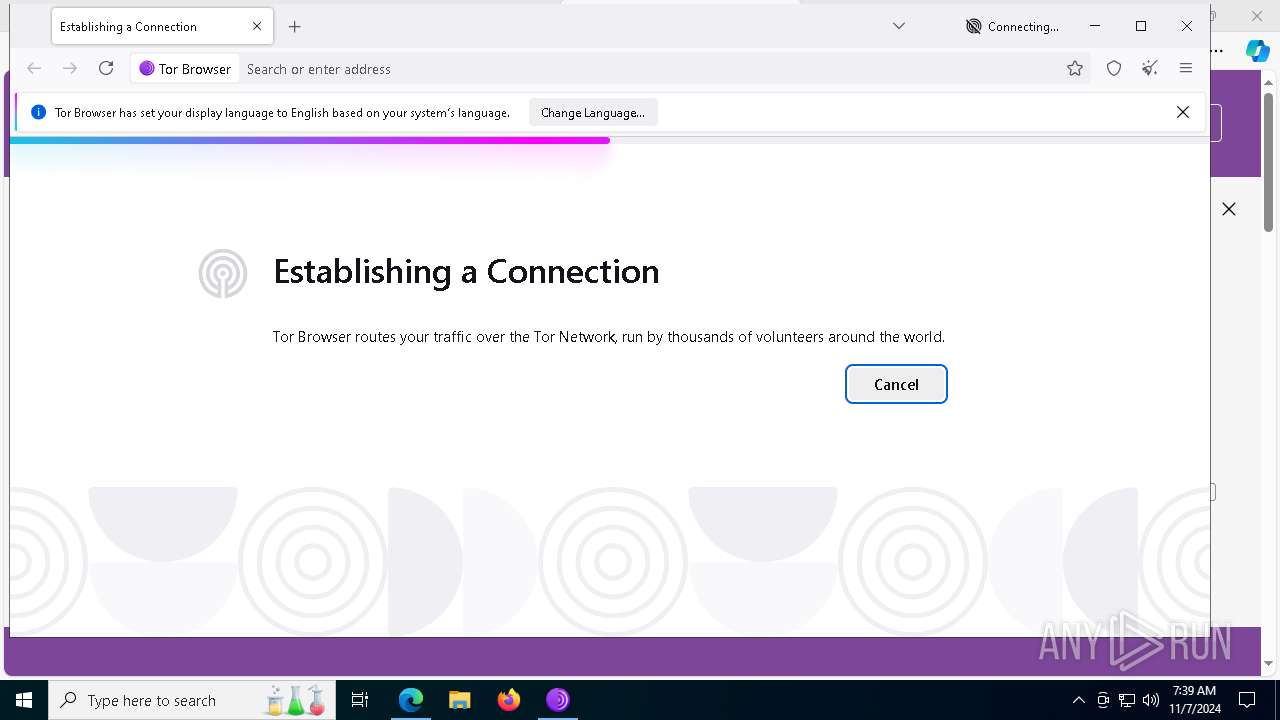The image size is (1280, 720).
Task: Click the New Identity broom icon
Action: pyautogui.click(x=1150, y=68)
